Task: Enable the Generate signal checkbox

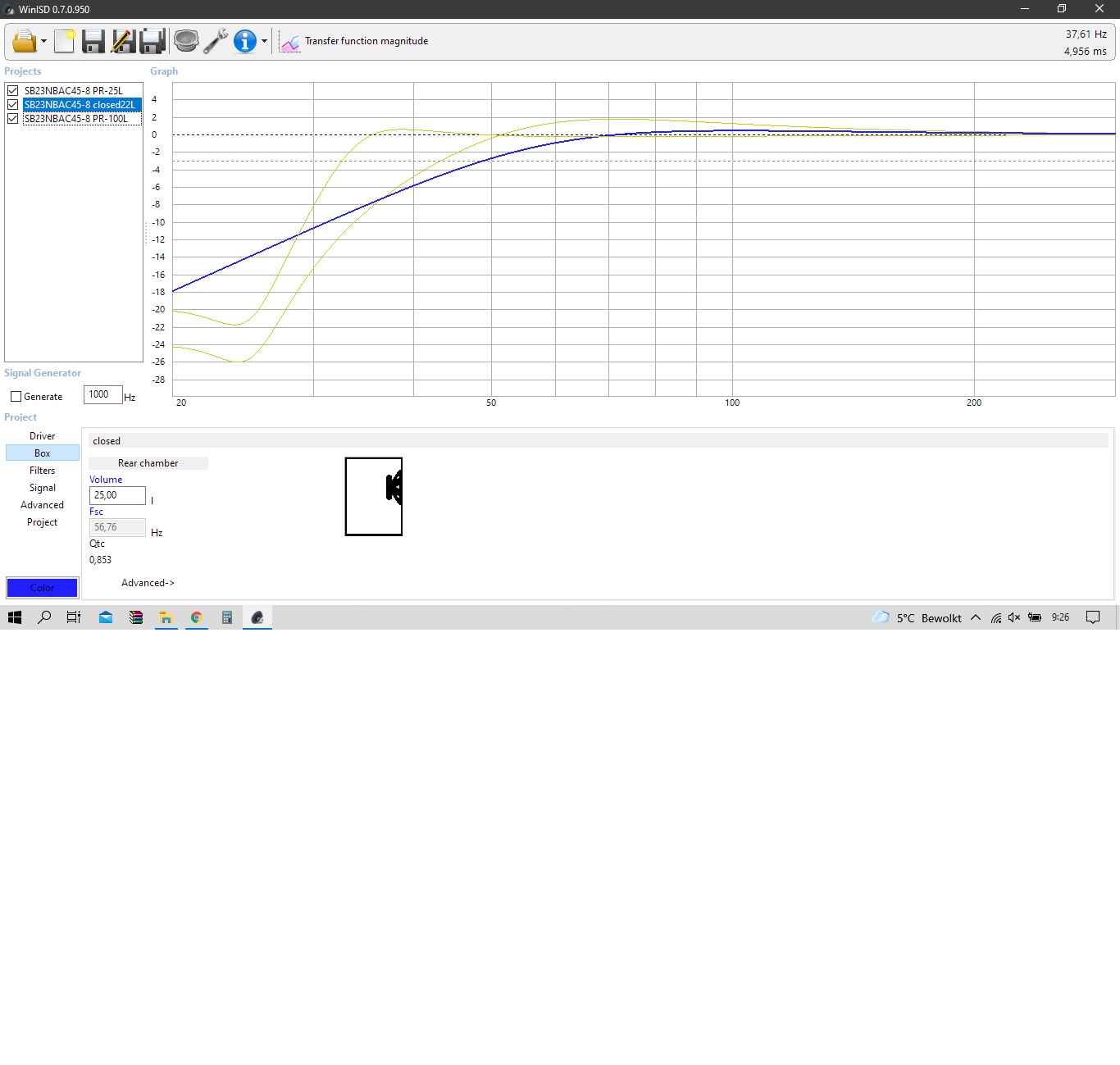Action: pyautogui.click(x=16, y=397)
